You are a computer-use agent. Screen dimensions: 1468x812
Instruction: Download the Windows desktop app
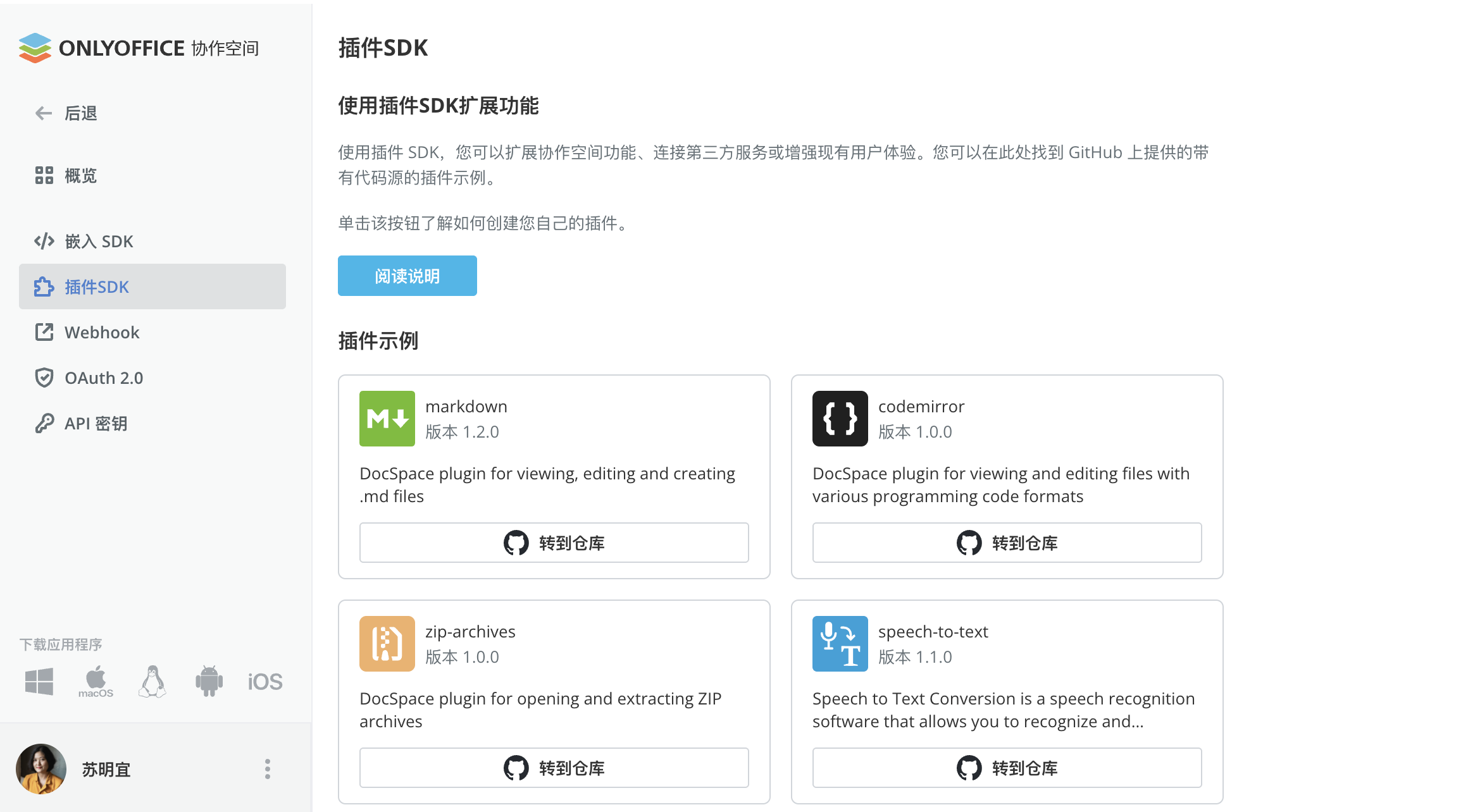pos(39,682)
